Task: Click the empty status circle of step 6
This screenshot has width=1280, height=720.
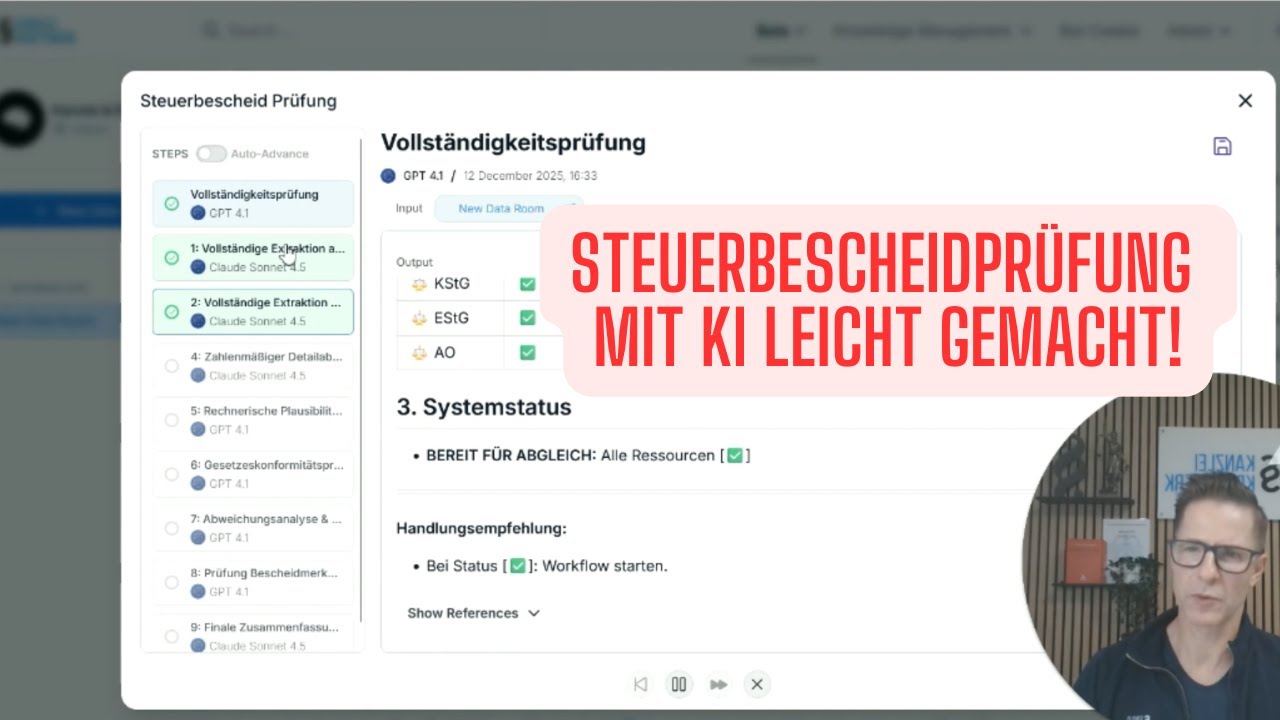Action: point(171,474)
